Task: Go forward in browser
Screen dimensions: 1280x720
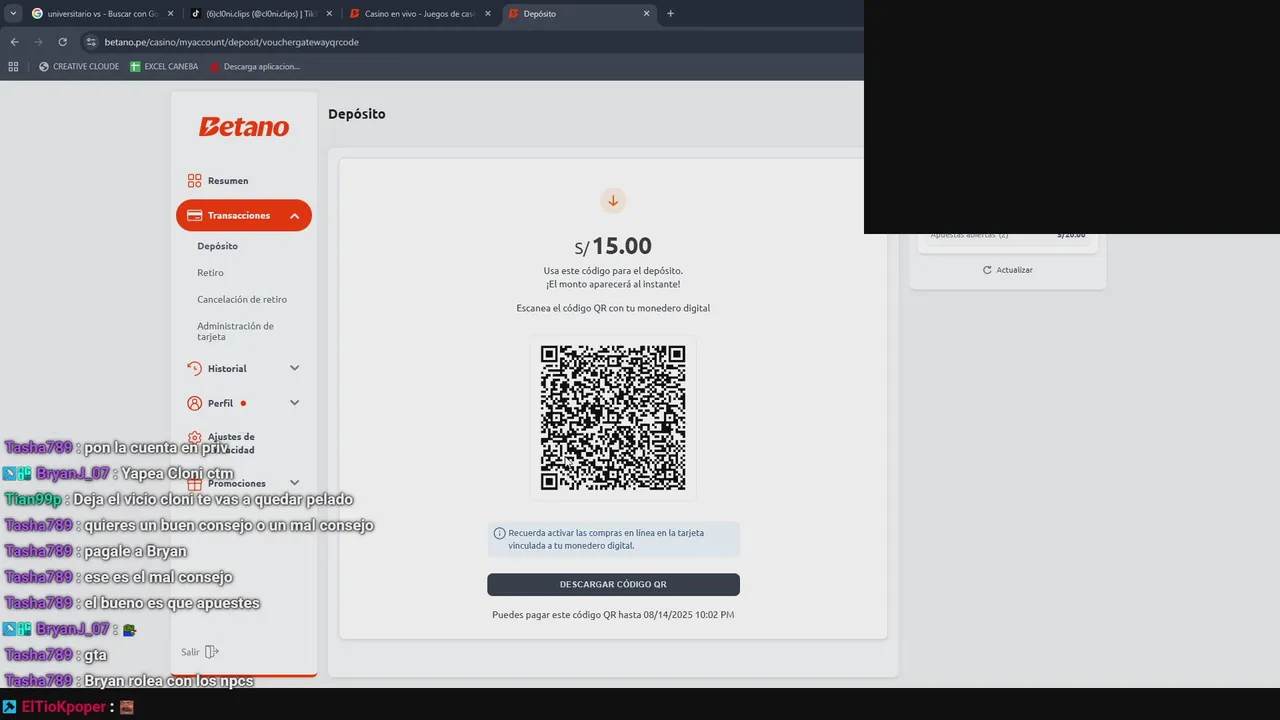Action: (38, 42)
